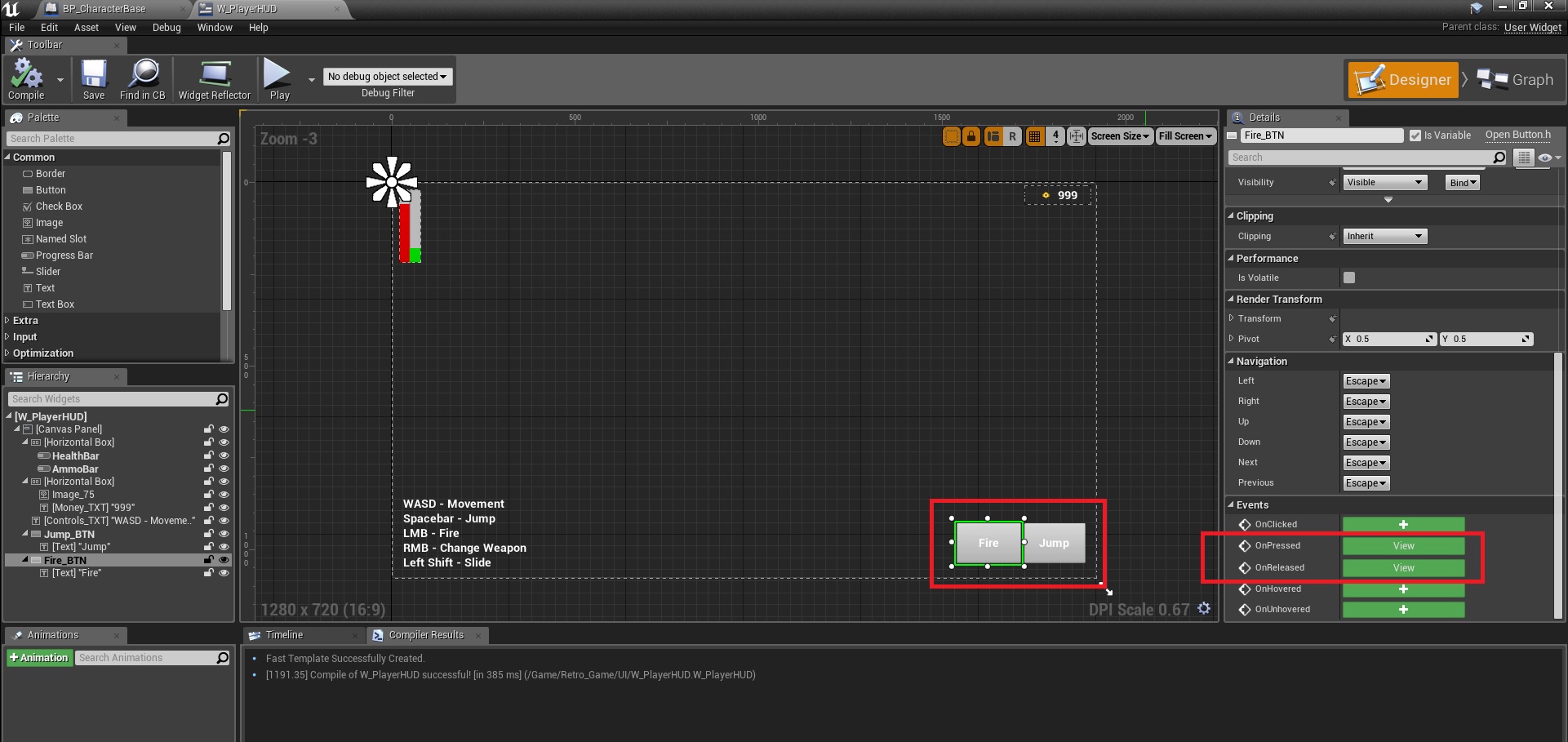Enable the Is Volatile checkbox
1568x742 pixels.
click(x=1349, y=278)
